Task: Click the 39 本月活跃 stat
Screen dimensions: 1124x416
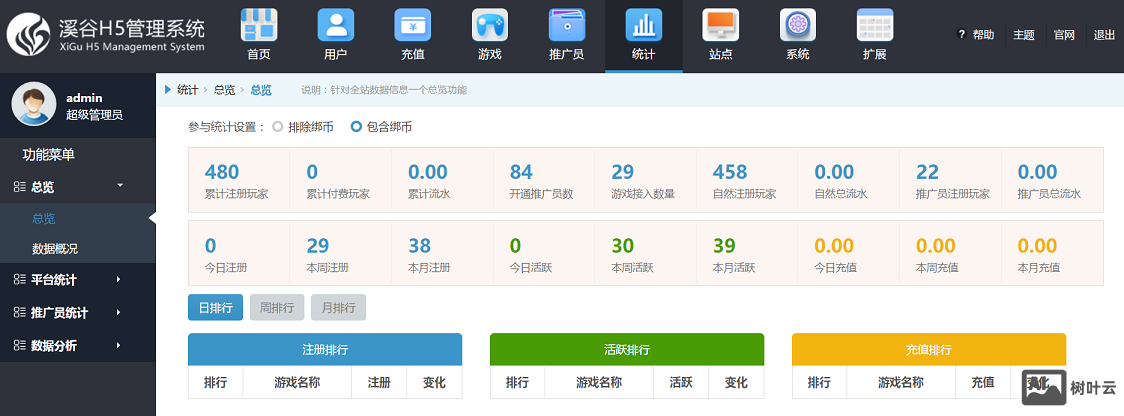Action: click(748, 254)
